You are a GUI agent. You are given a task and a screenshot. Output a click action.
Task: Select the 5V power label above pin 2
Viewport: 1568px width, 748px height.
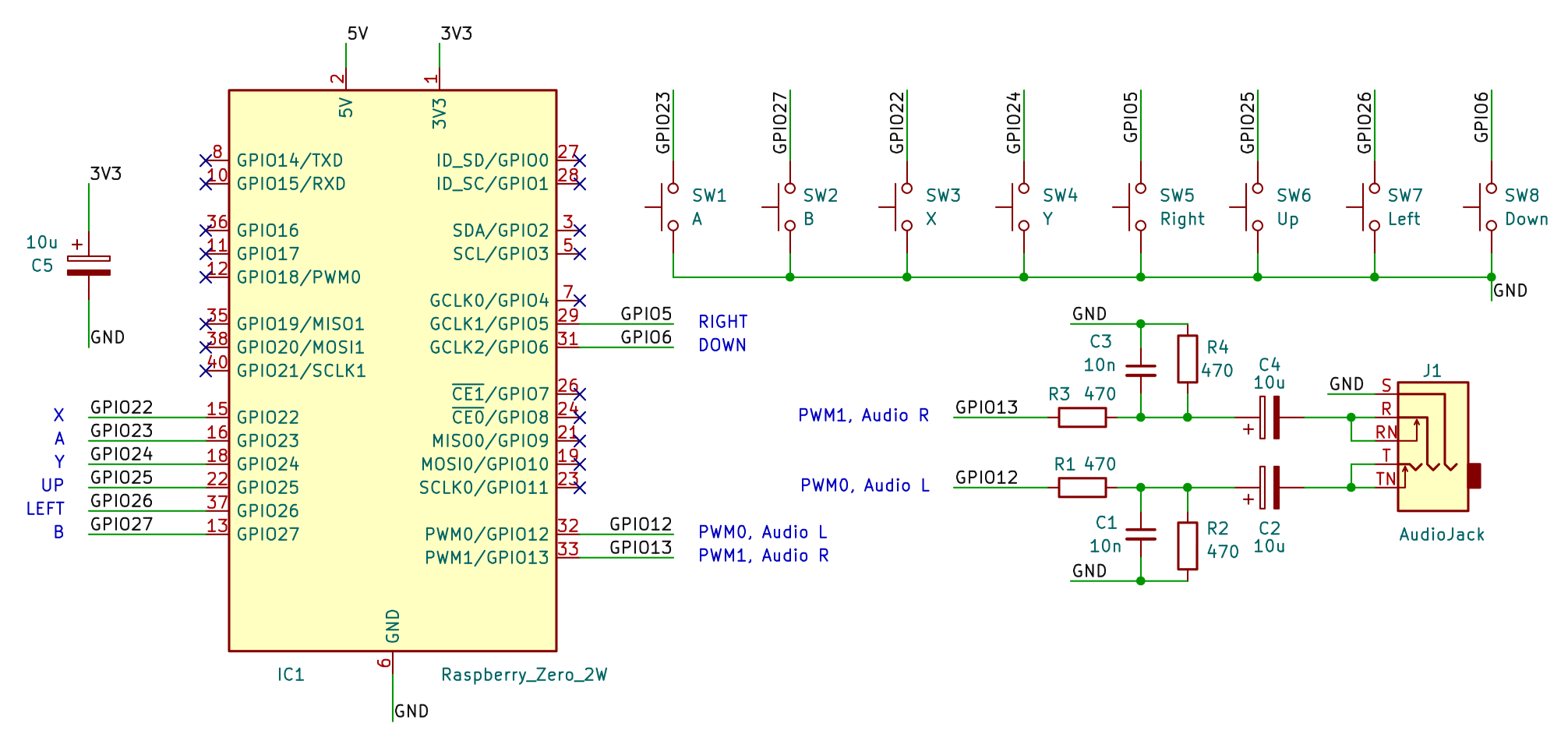(x=357, y=34)
